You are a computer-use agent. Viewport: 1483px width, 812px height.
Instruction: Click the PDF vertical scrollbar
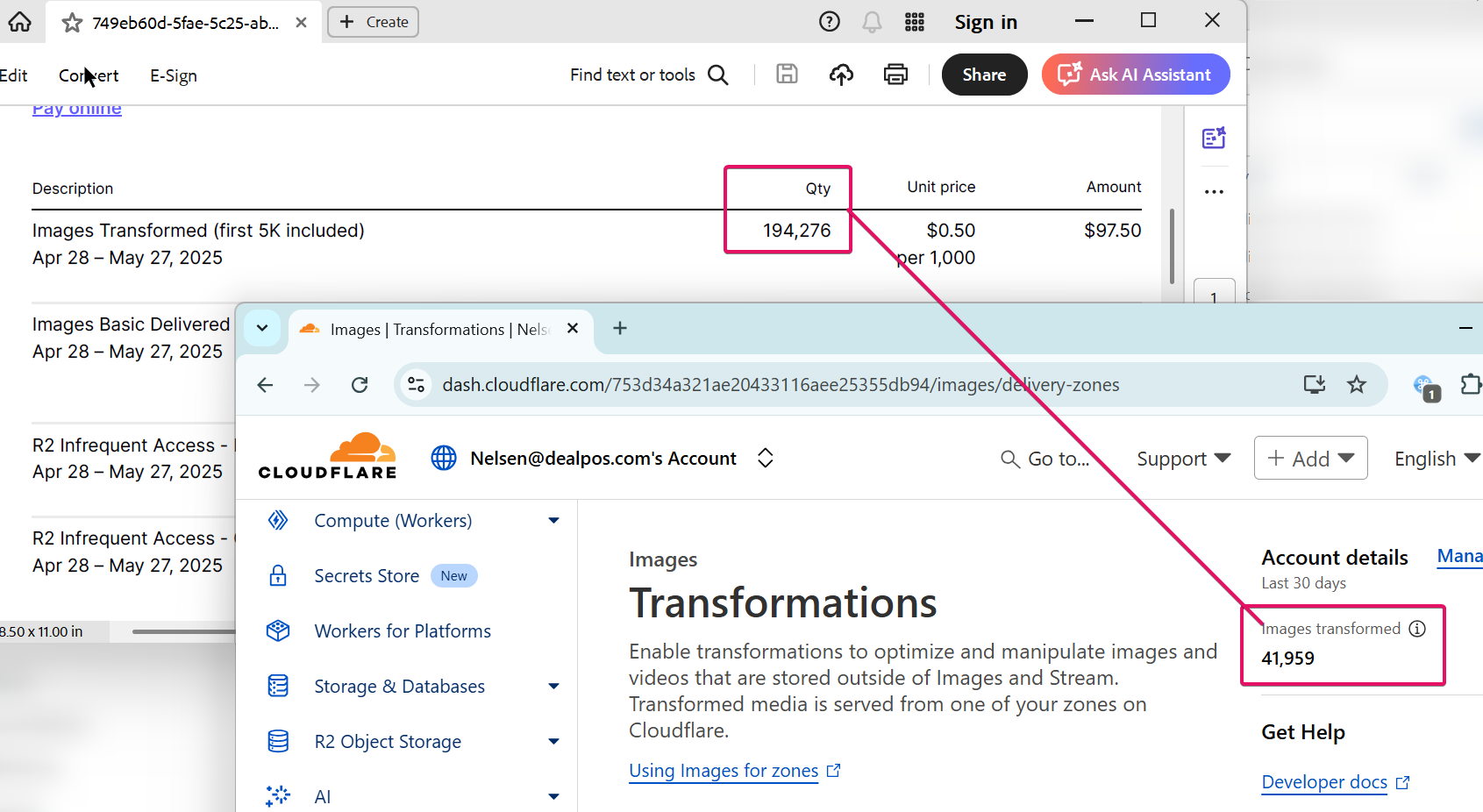coord(1172,246)
